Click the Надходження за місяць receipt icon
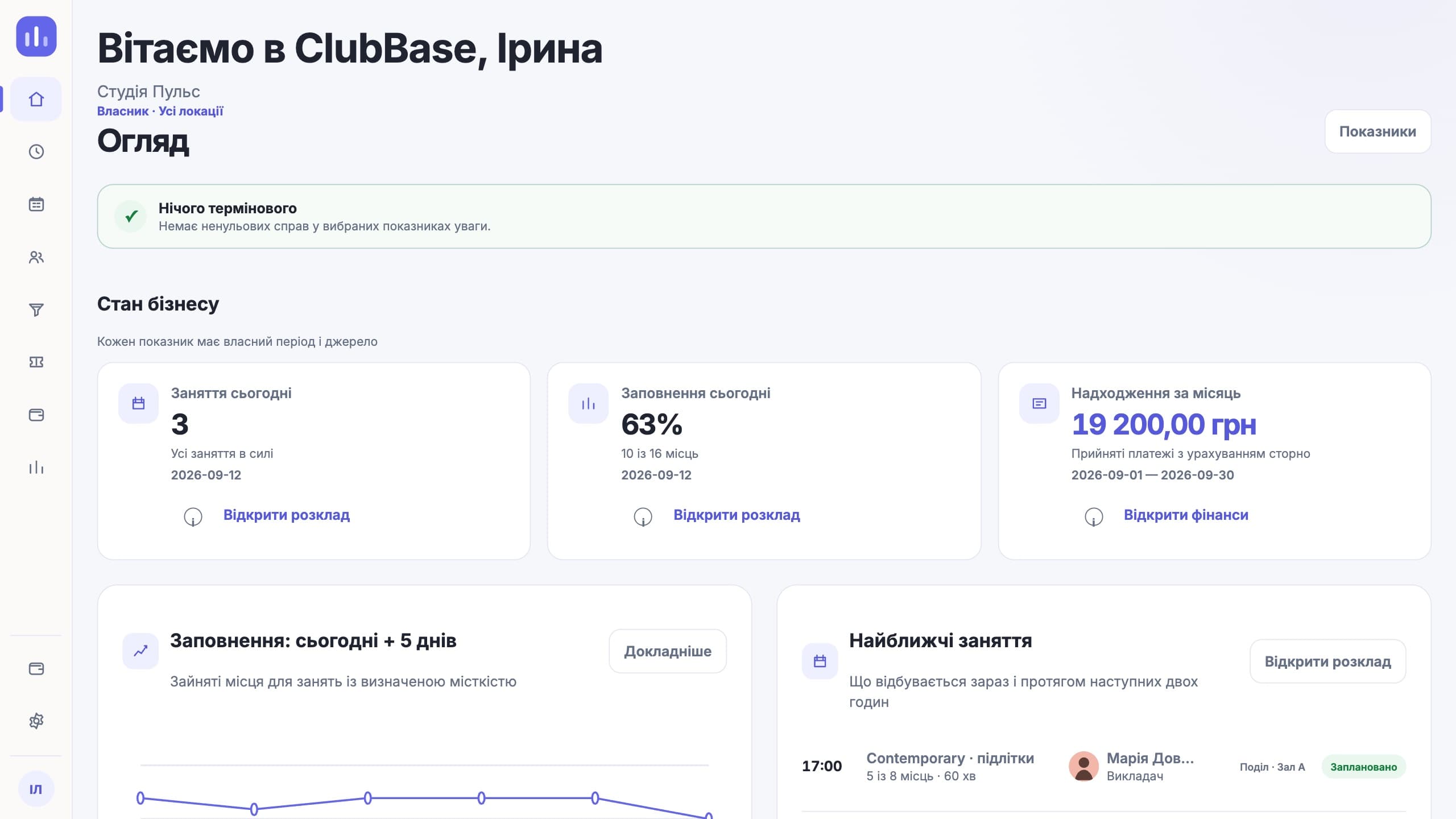Image resolution: width=1456 pixels, height=819 pixels. [x=1039, y=403]
